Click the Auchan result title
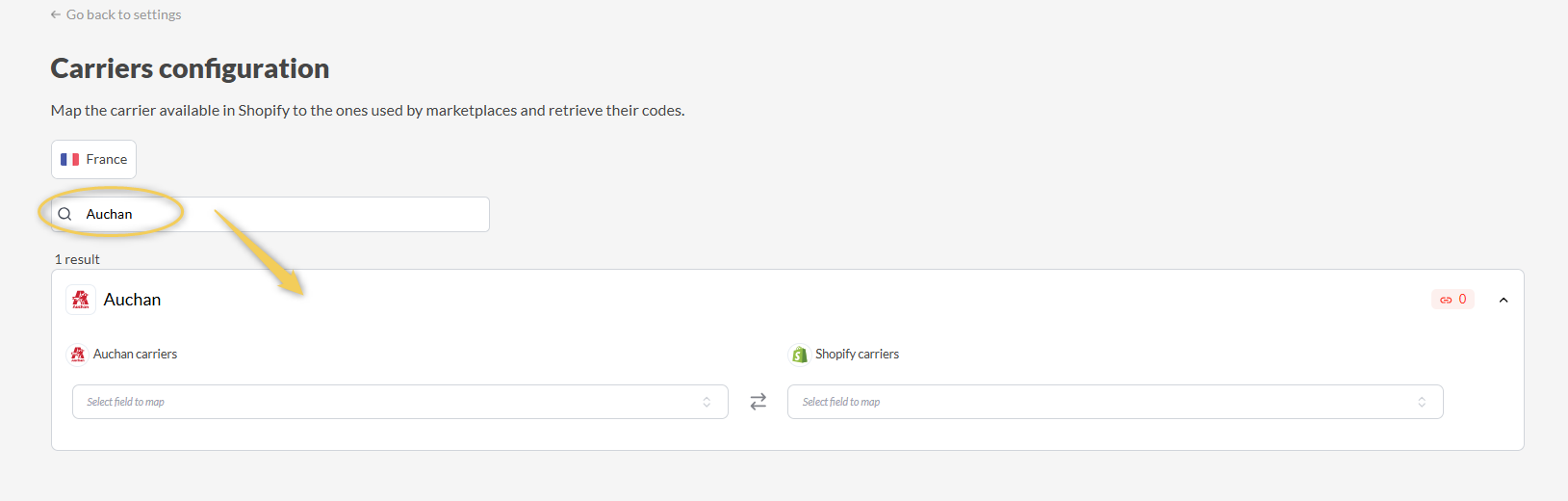The height and width of the screenshot is (501, 1568). tap(132, 300)
